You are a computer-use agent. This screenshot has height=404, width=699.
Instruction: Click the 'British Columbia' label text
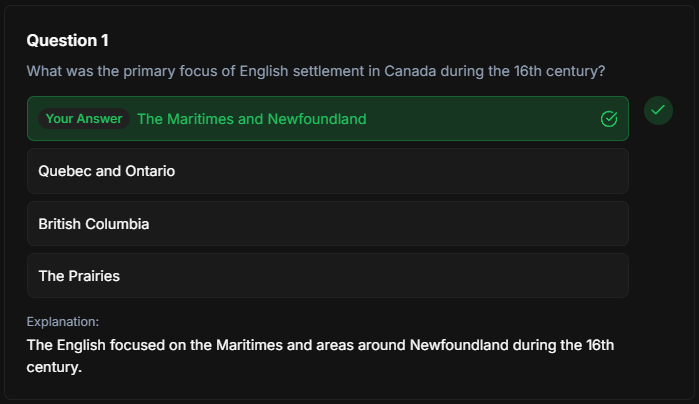pyautogui.click(x=94, y=224)
